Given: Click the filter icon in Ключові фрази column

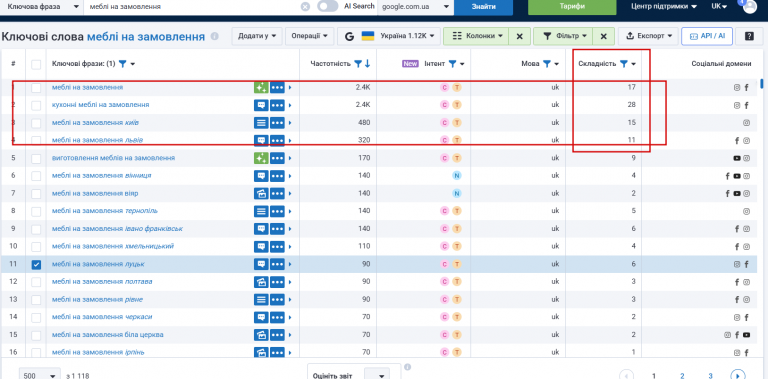Looking at the screenshot, I should point(122,64).
